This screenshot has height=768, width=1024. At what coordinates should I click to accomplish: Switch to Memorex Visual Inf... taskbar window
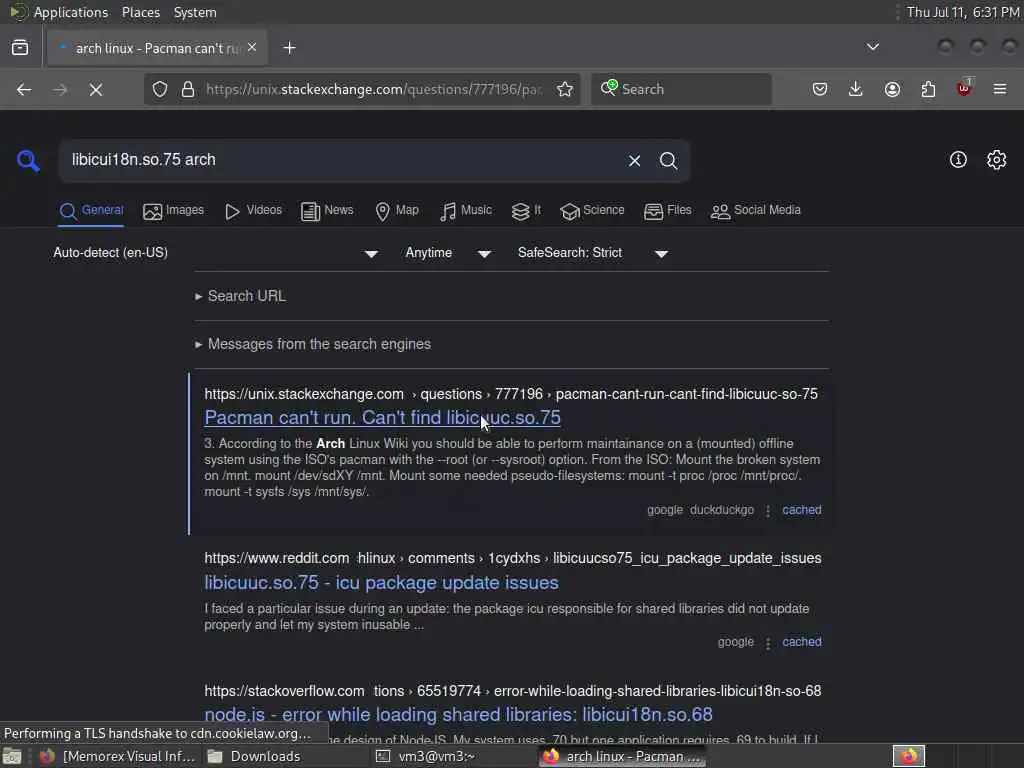click(116, 756)
